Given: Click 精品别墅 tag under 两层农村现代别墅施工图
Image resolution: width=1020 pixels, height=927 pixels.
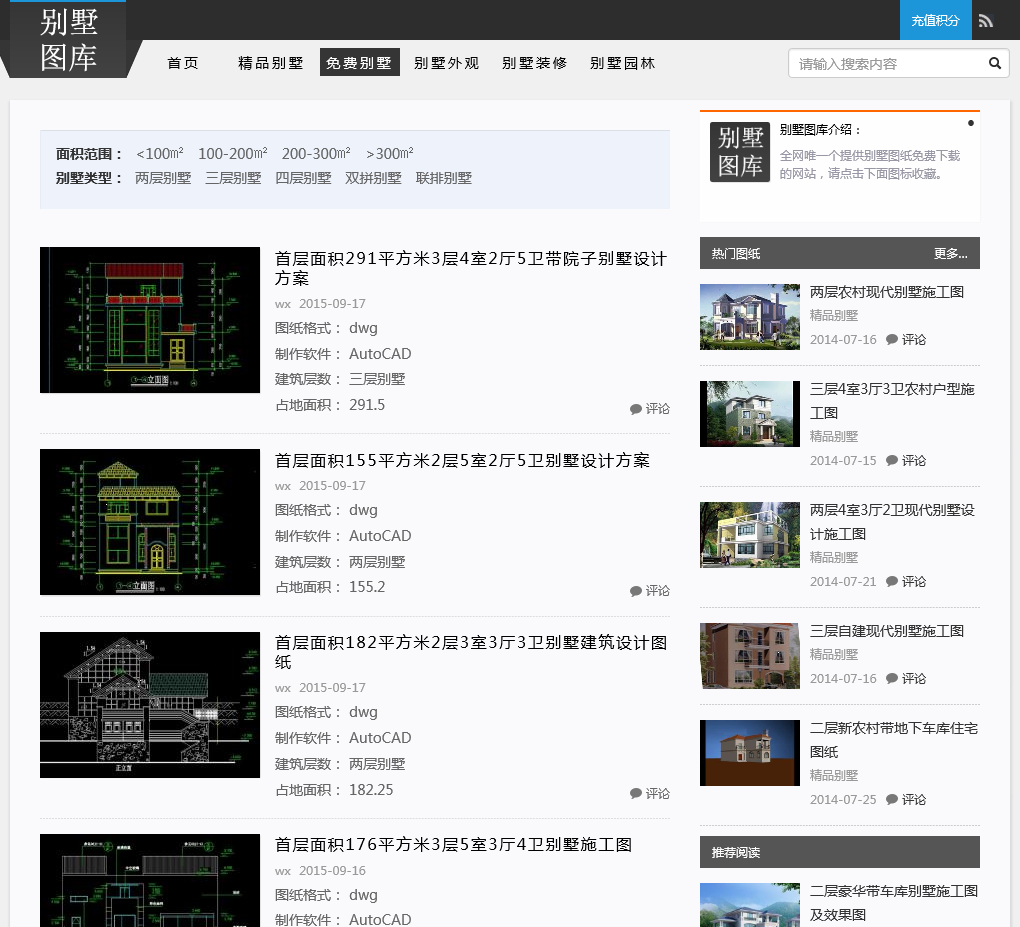Looking at the screenshot, I should (834, 316).
